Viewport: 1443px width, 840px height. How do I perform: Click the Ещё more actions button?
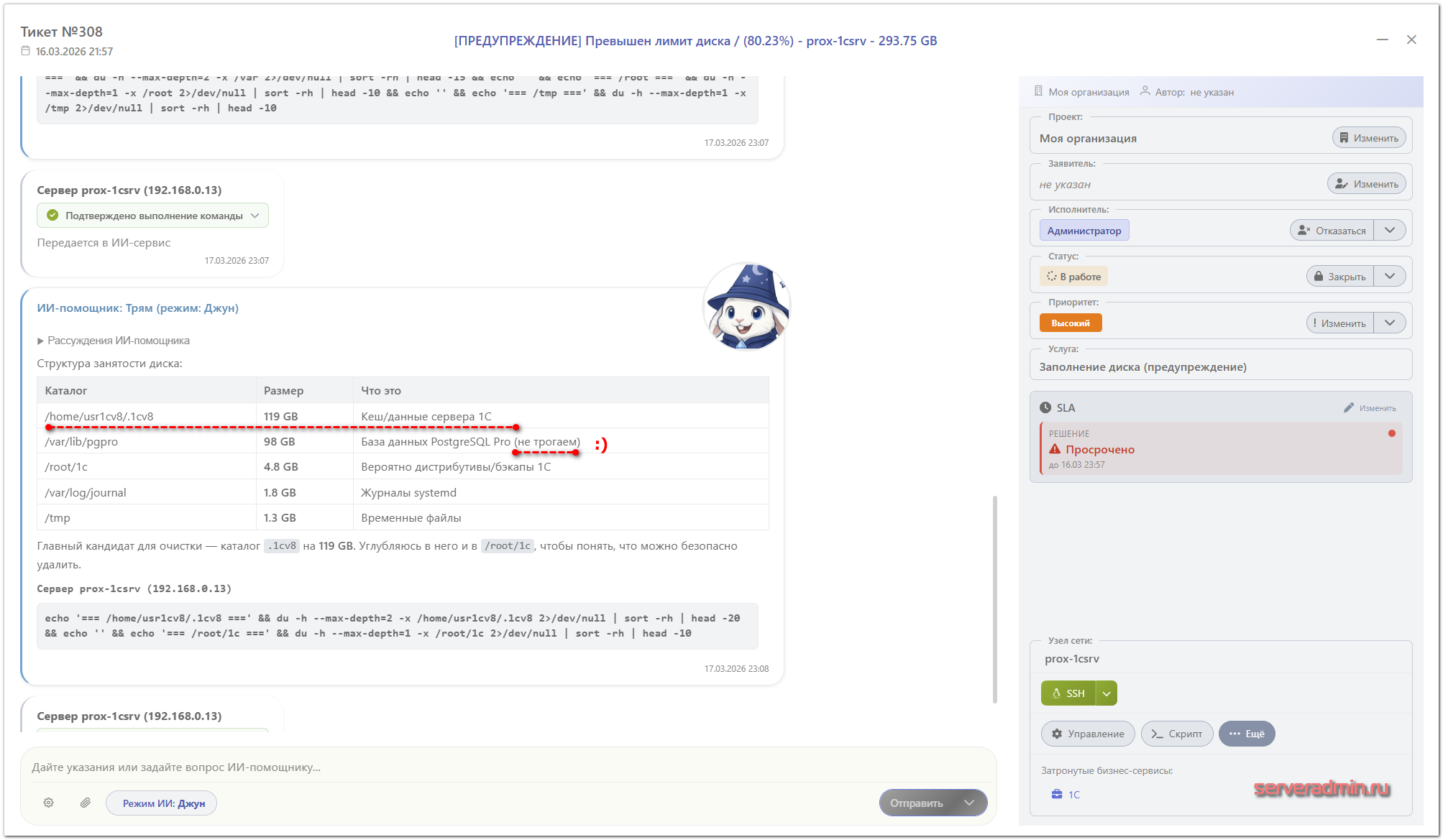1247,734
